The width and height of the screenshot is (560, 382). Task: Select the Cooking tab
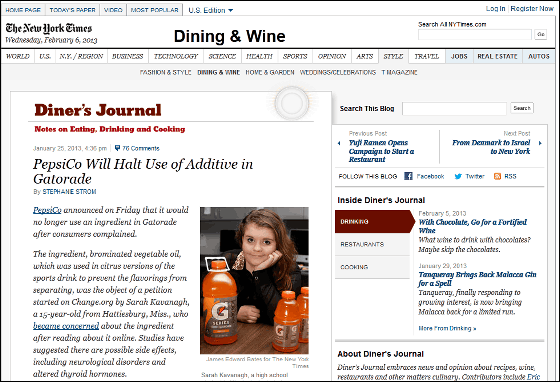tap(372, 267)
